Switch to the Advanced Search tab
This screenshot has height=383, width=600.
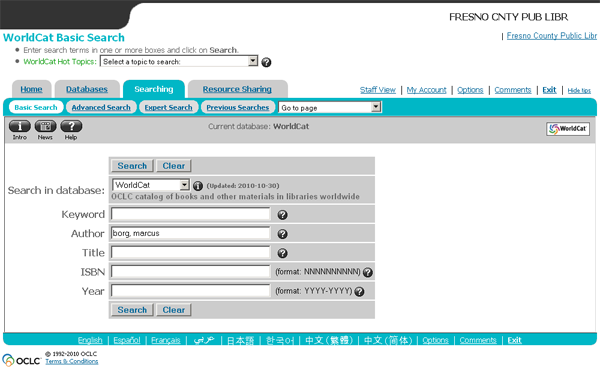(x=101, y=108)
